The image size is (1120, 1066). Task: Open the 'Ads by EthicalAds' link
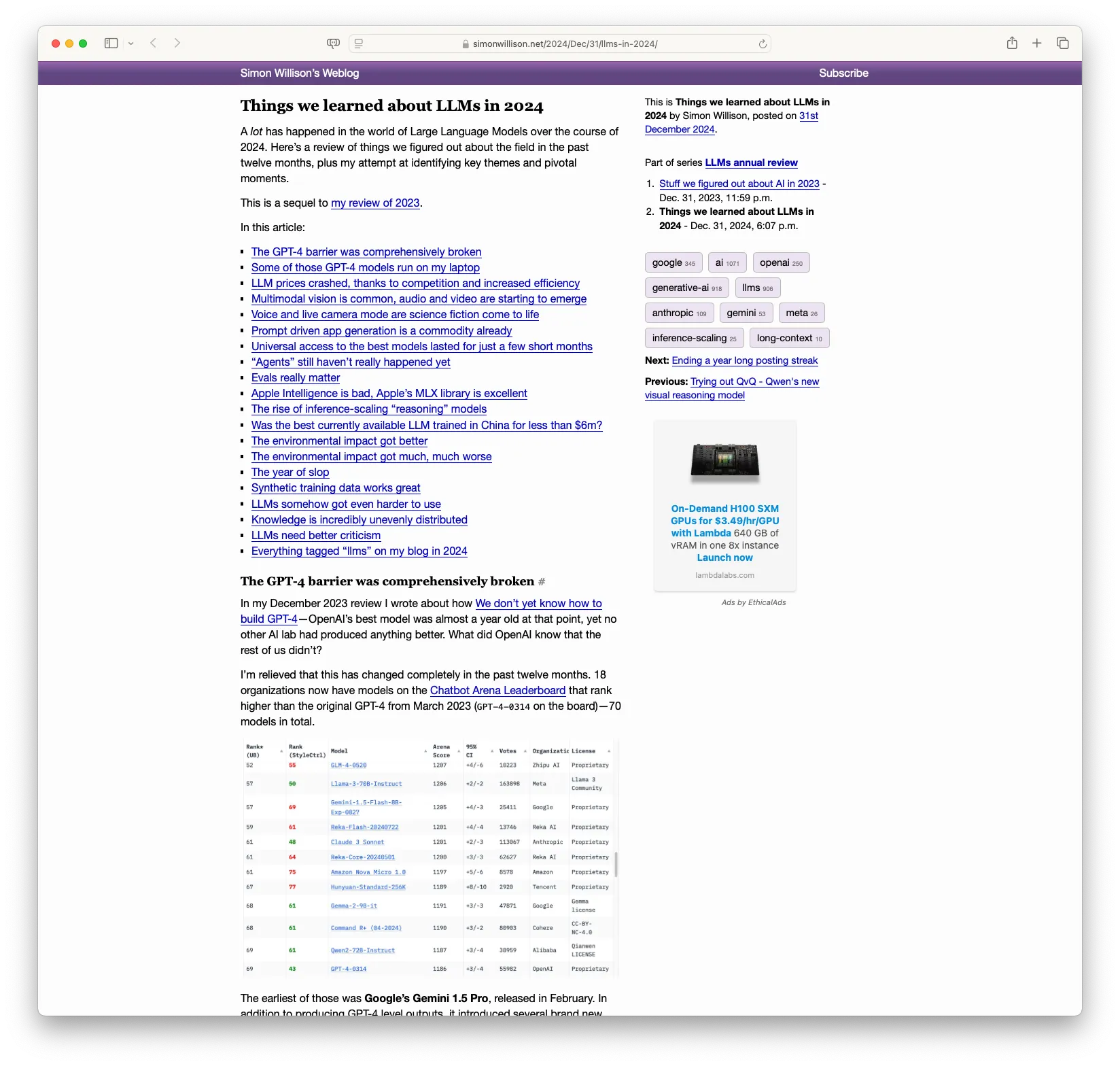(754, 602)
